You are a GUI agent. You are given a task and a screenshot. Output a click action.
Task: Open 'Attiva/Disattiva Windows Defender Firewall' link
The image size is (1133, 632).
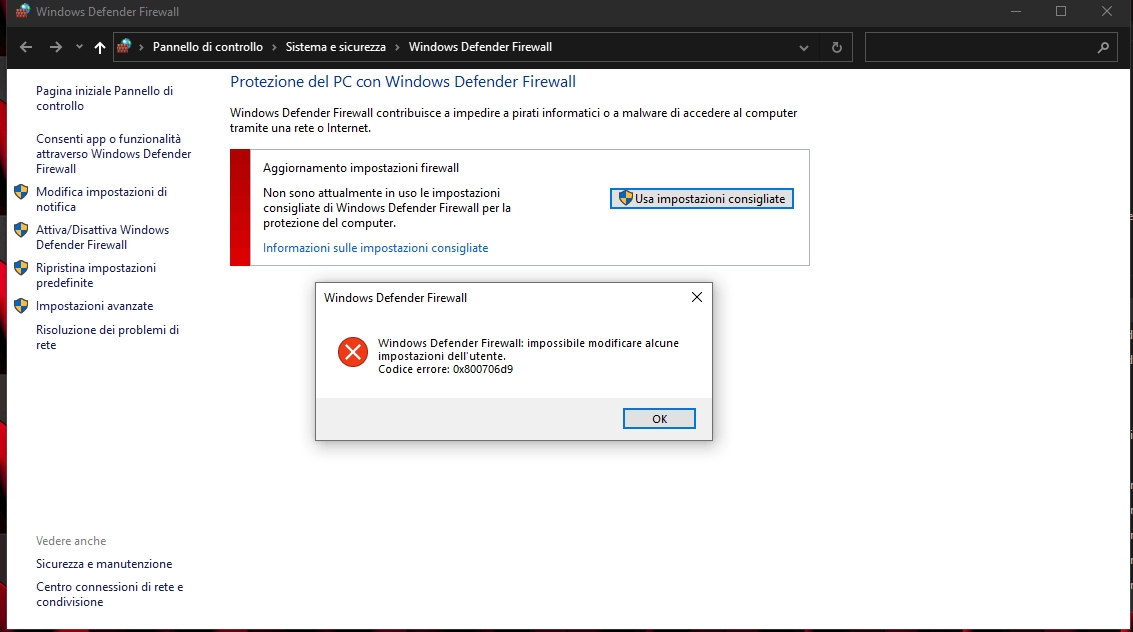(x=103, y=237)
